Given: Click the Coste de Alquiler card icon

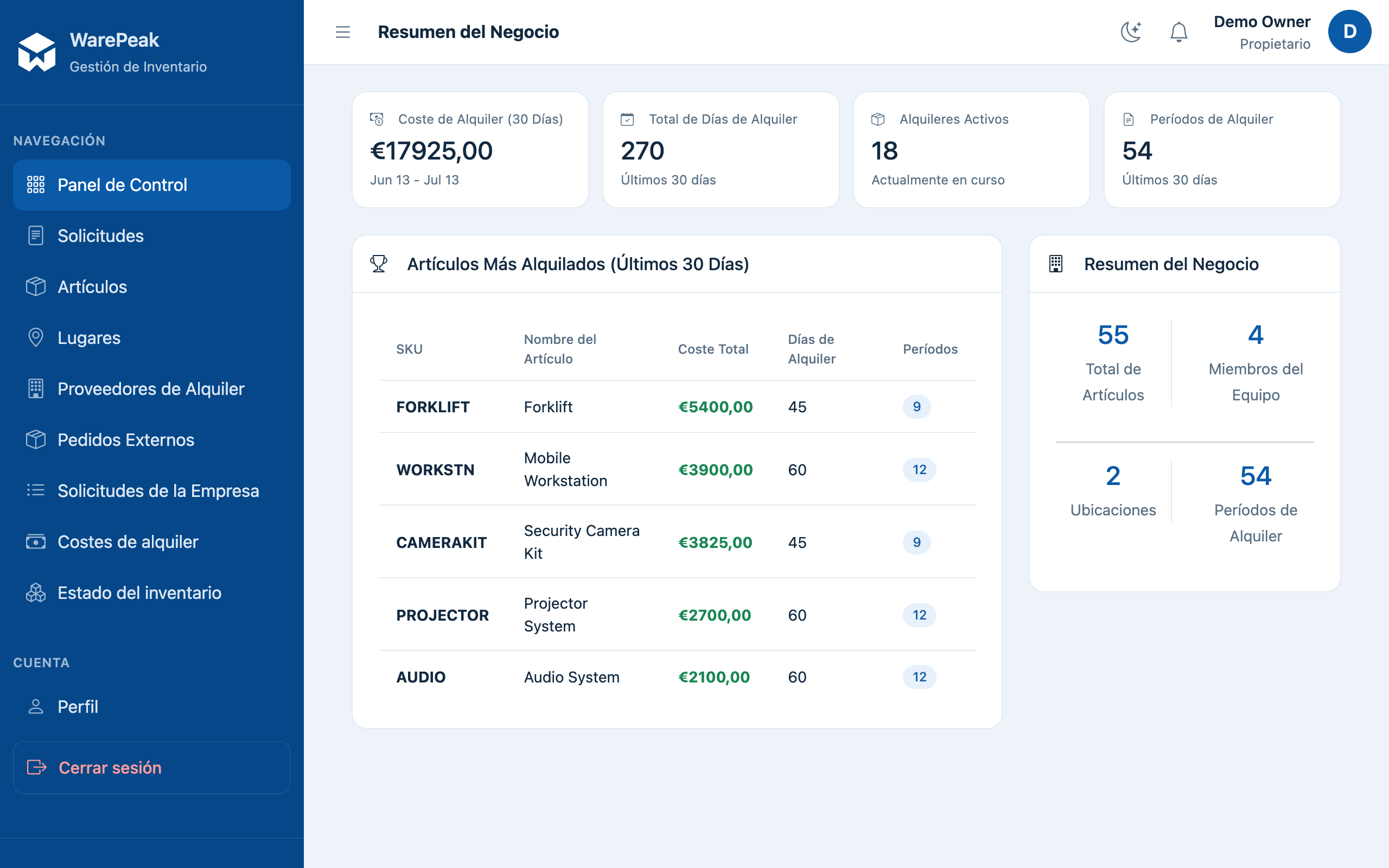Looking at the screenshot, I should tap(377, 119).
